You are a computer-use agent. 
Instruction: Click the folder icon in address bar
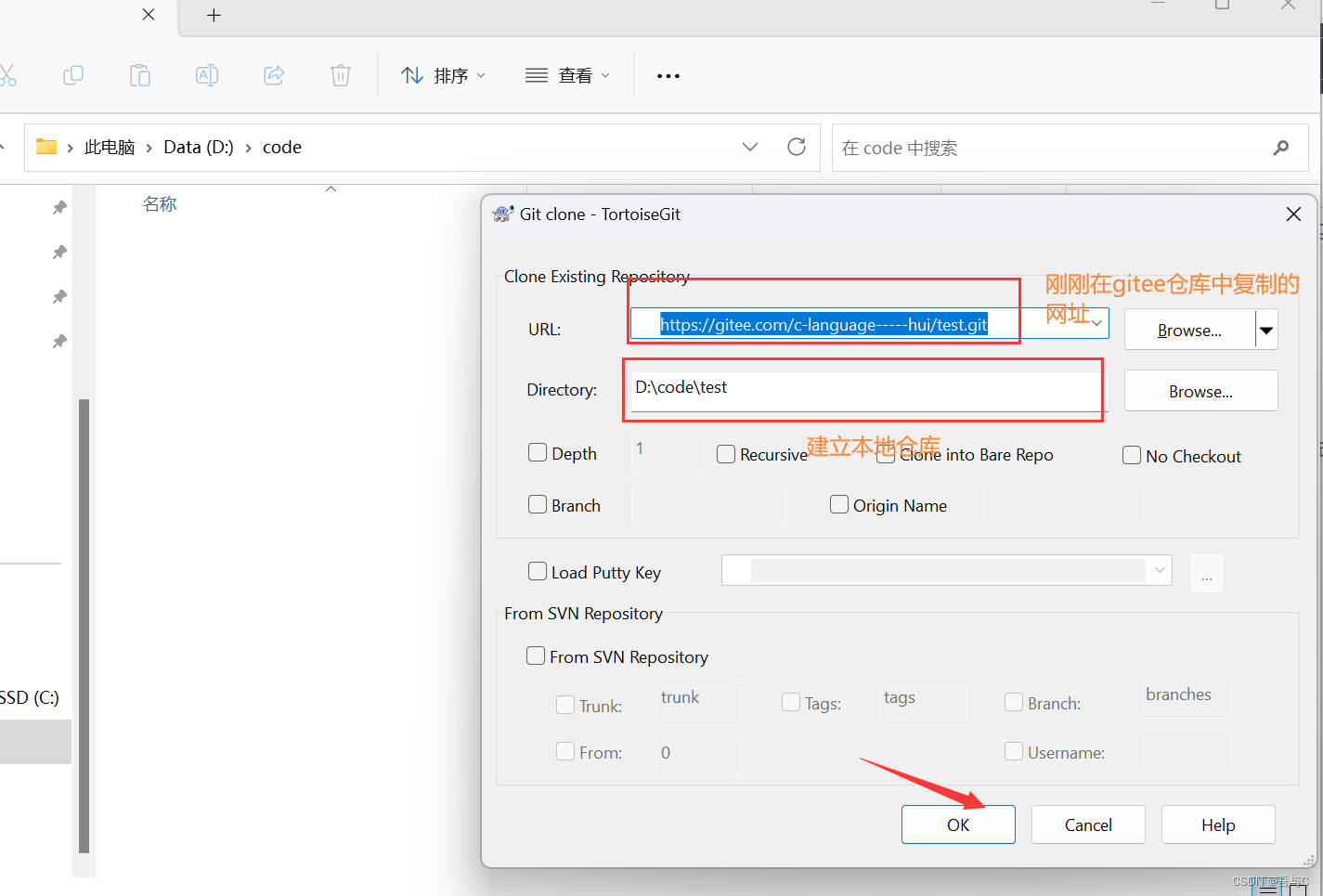[x=46, y=147]
